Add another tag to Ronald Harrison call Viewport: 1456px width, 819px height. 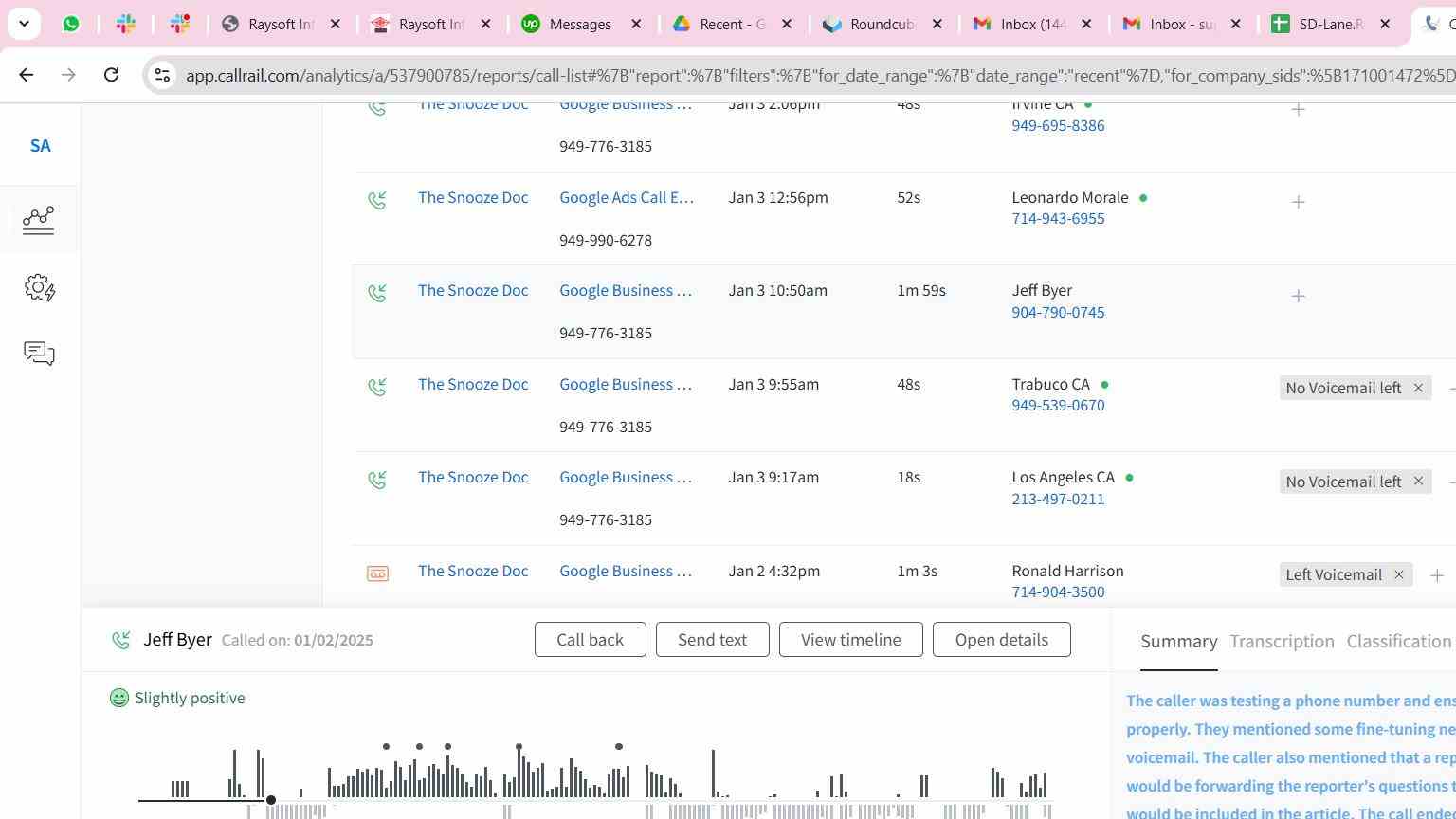pyautogui.click(x=1437, y=575)
